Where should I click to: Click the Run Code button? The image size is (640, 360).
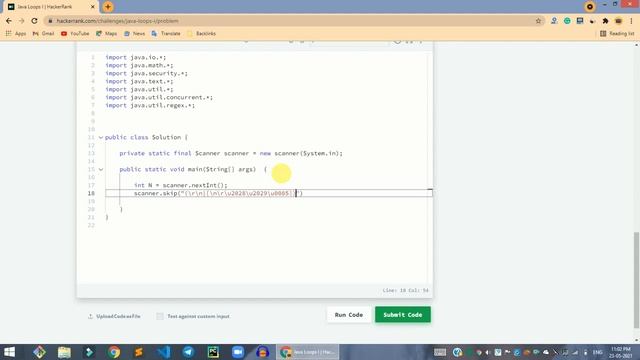pos(349,315)
